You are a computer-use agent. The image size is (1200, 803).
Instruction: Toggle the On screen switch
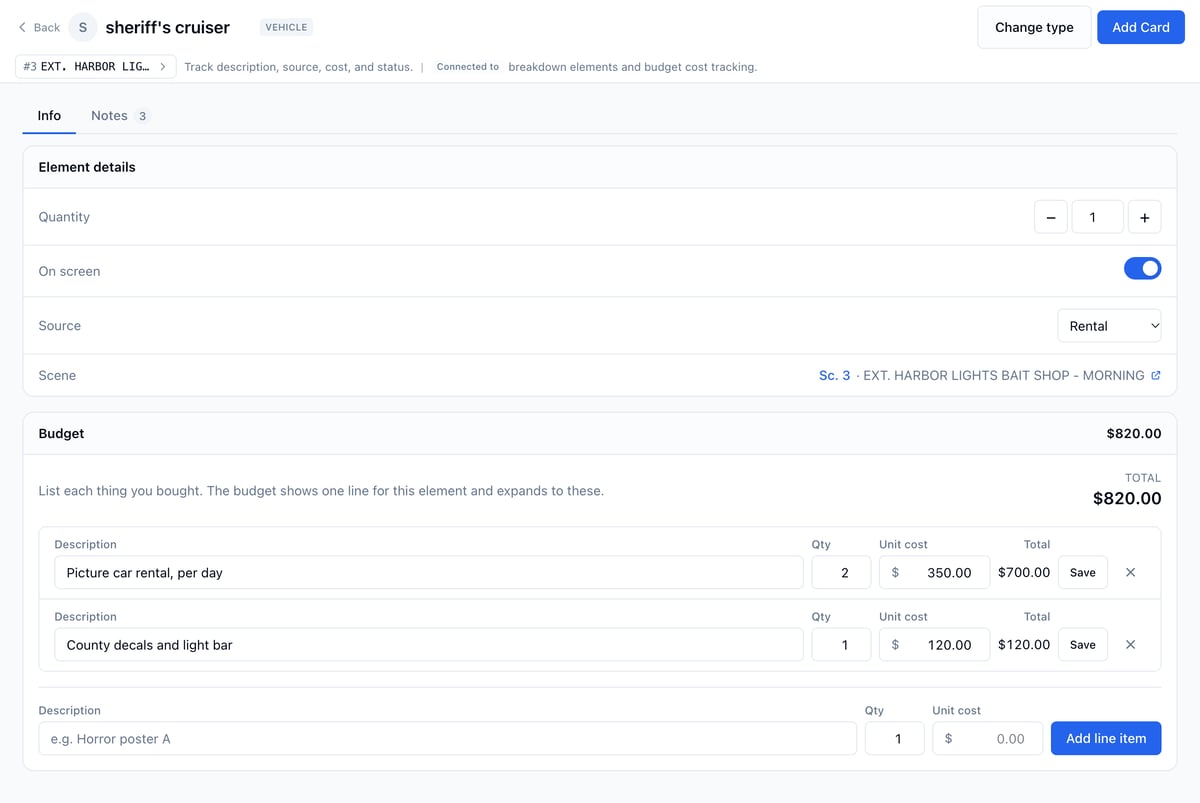point(1142,268)
